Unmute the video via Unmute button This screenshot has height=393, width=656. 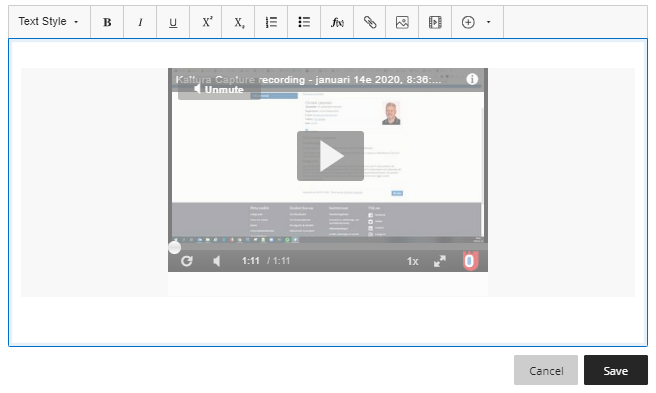[x=219, y=89]
